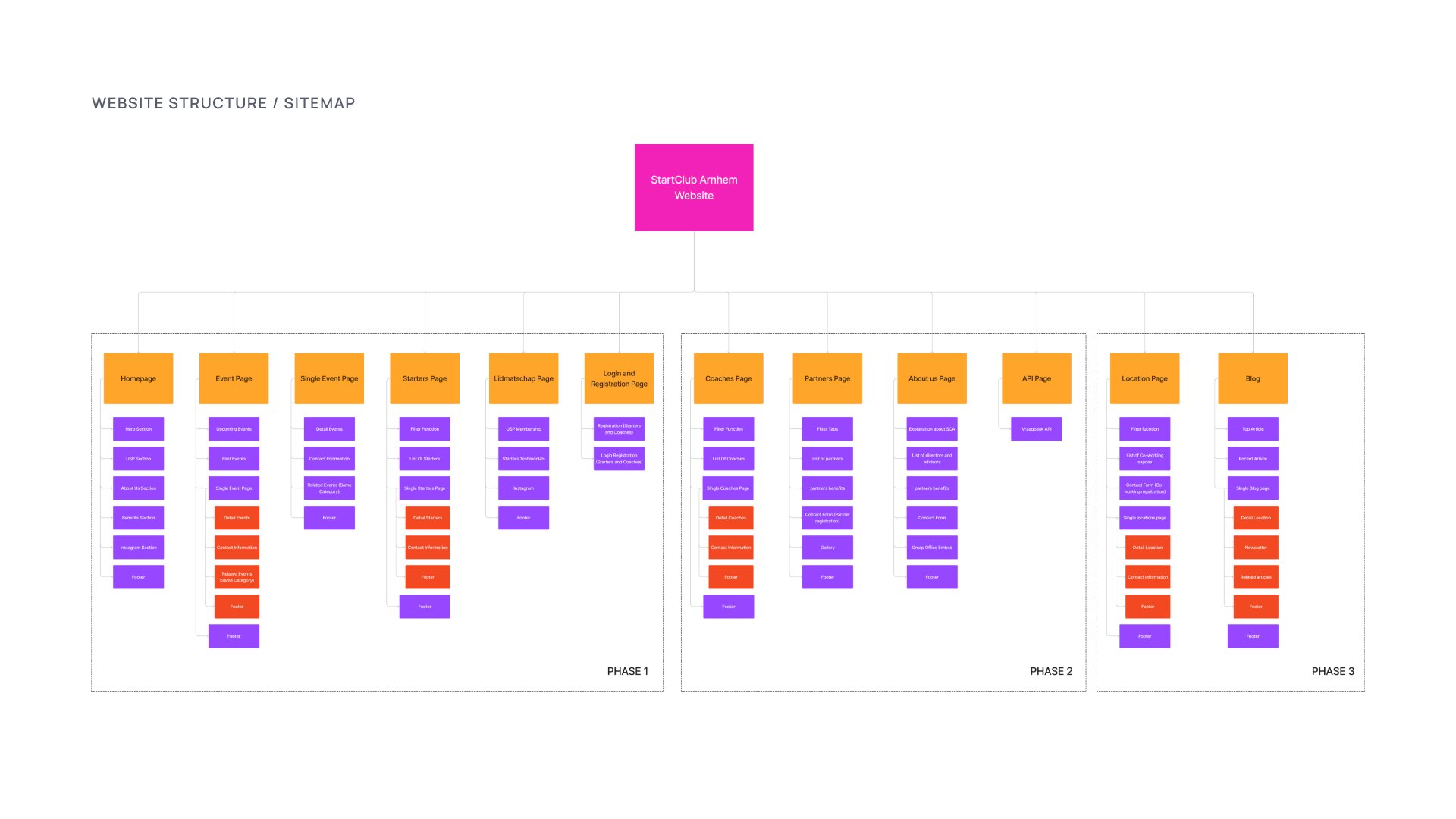Click the List Of Coaches box
This screenshot has width=1456, height=819.
(728, 459)
